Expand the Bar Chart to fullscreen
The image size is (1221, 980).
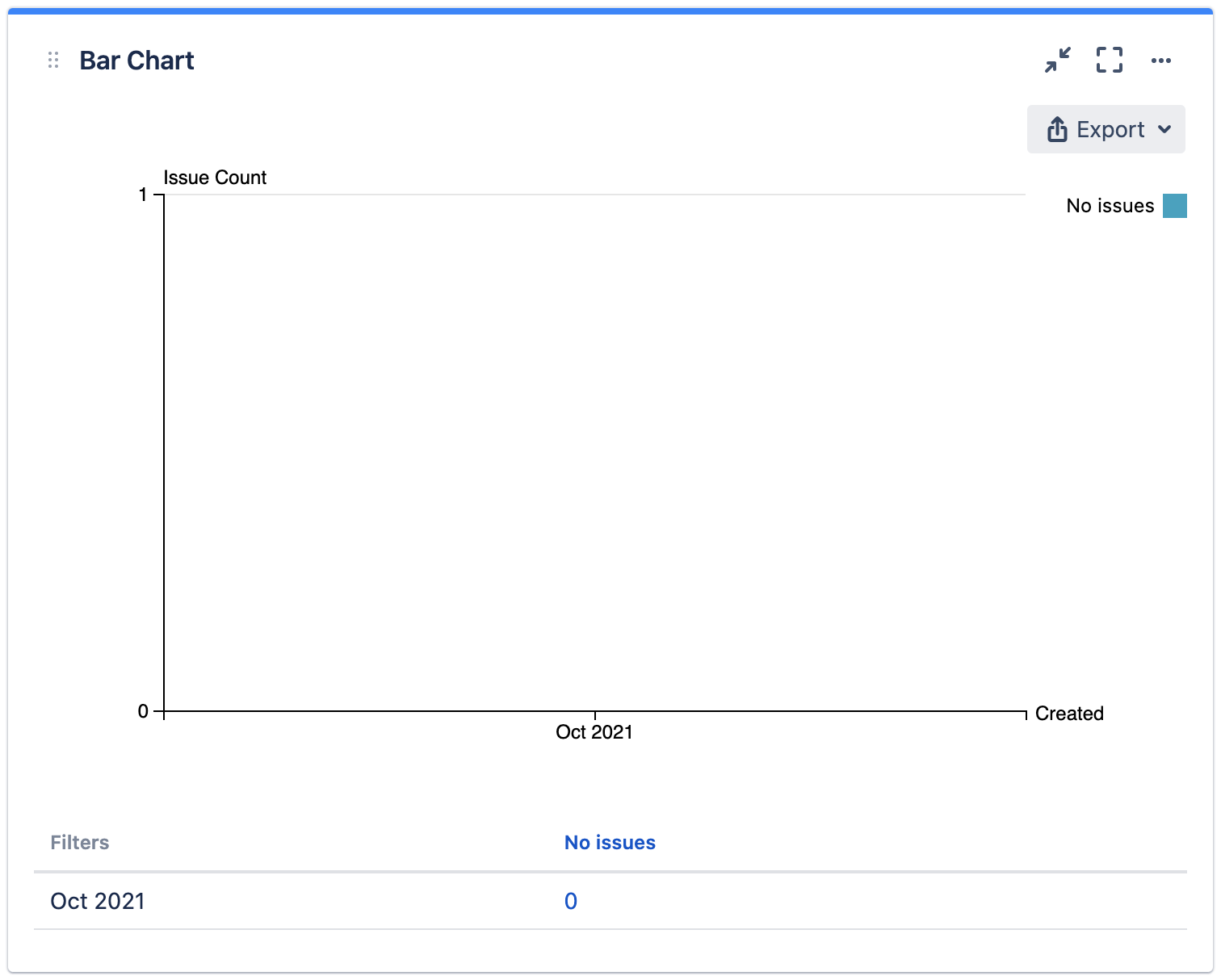1109,60
